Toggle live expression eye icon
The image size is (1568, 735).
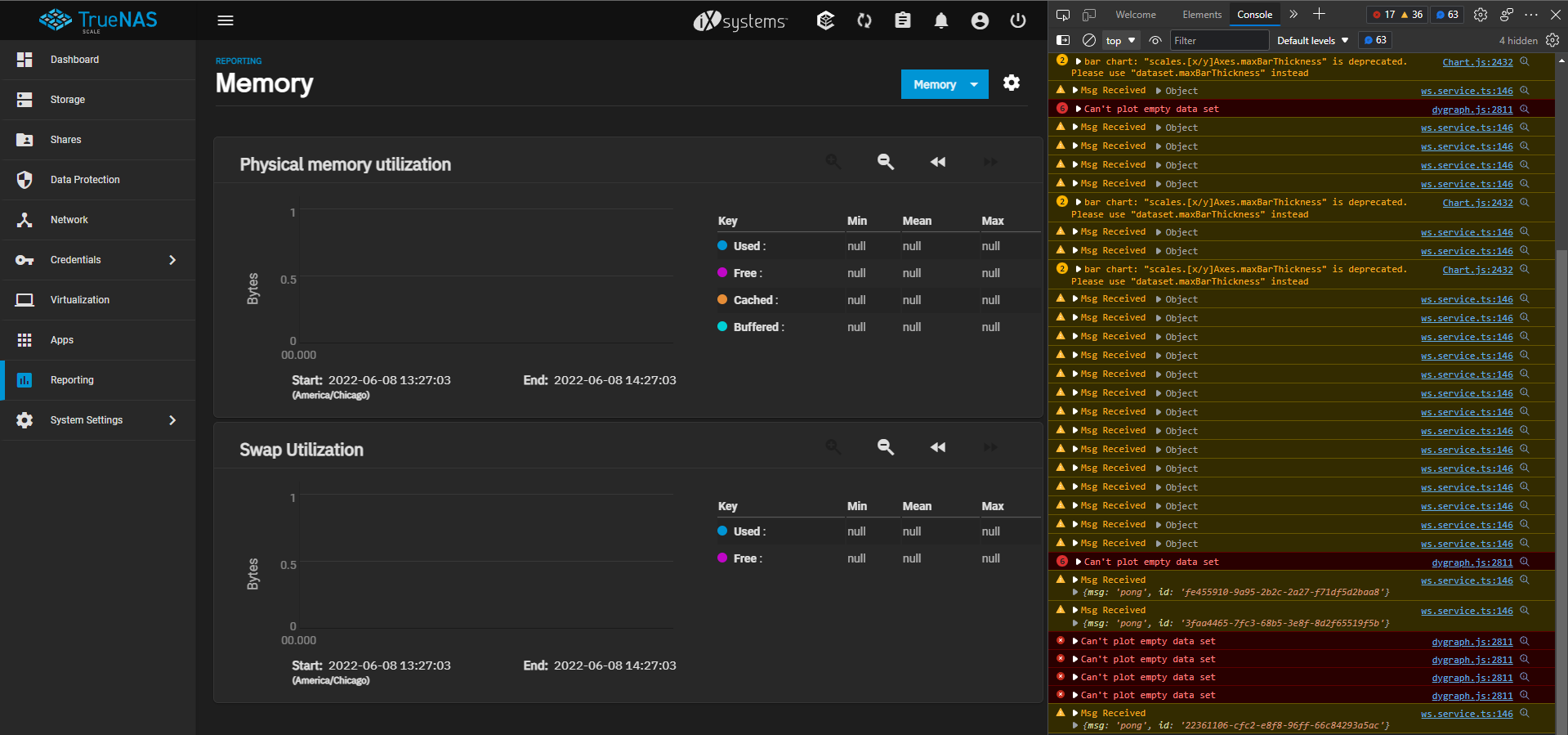[1155, 40]
